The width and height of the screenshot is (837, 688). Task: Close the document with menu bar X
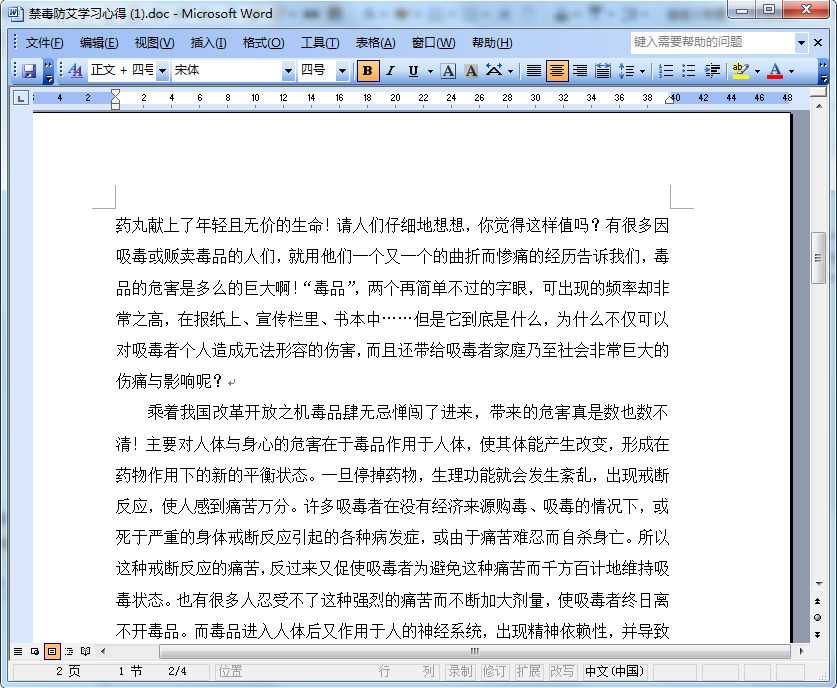click(x=818, y=42)
